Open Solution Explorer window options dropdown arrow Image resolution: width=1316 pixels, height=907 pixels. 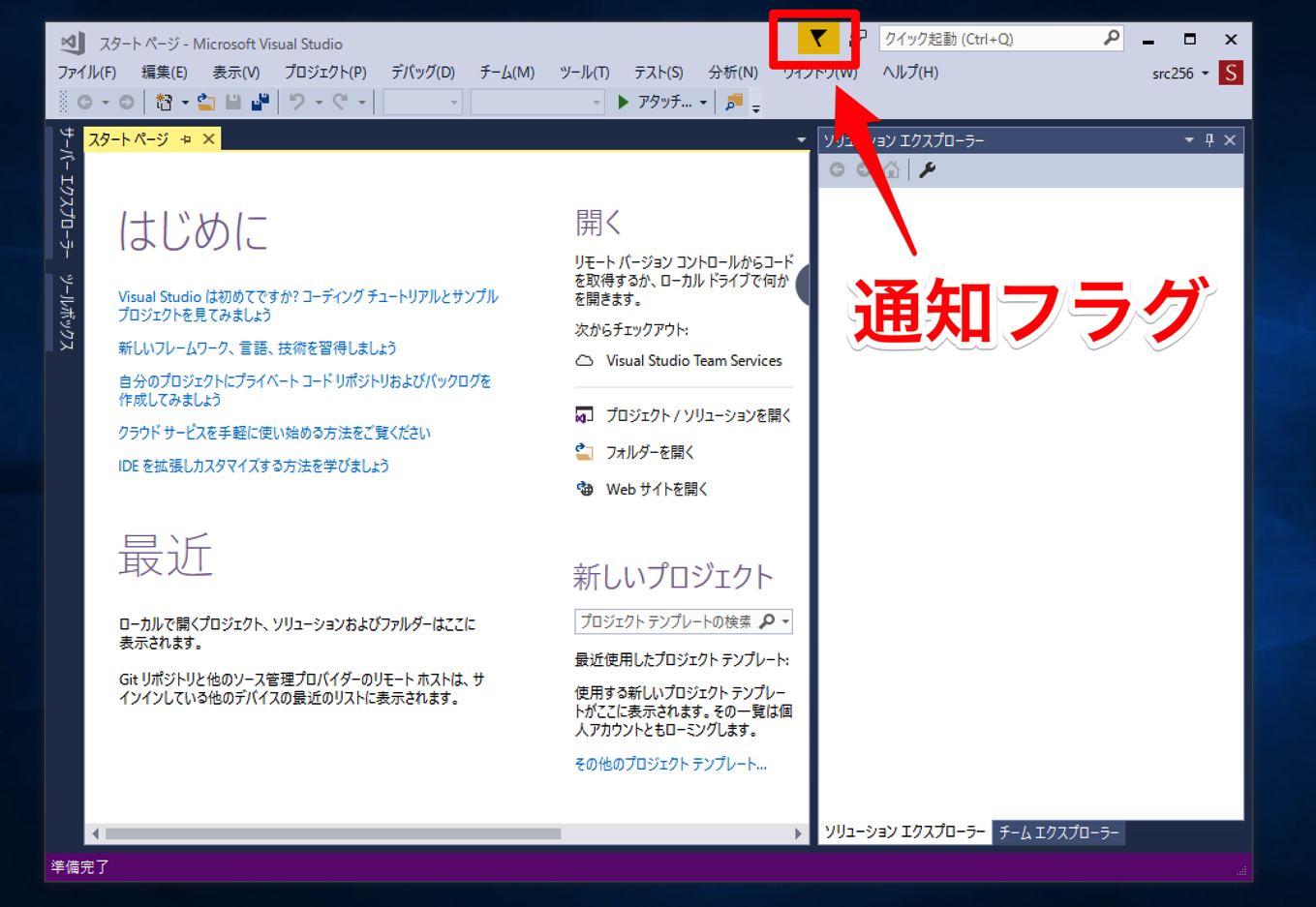[1189, 140]
